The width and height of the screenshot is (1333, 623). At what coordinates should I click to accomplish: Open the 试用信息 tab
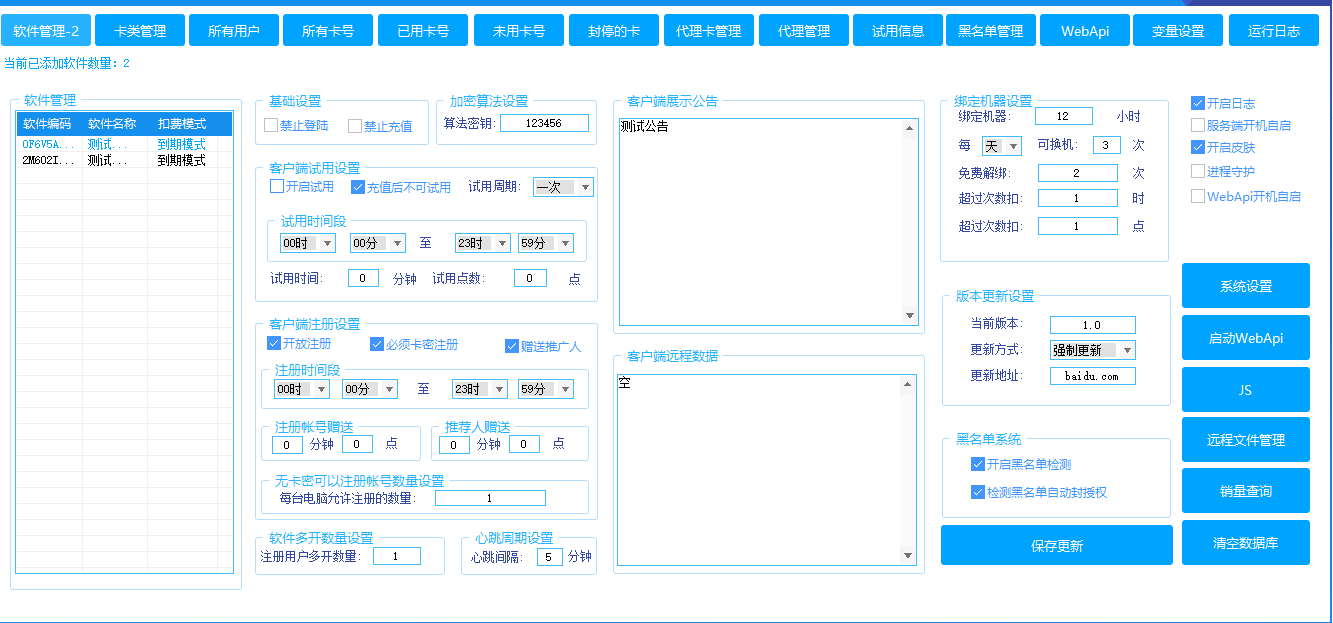(898, 30)
